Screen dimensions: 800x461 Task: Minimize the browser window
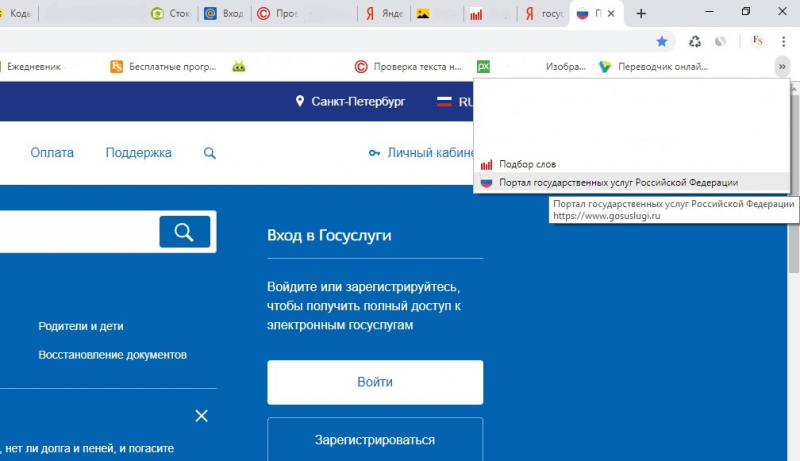click(x=709, y=12)
